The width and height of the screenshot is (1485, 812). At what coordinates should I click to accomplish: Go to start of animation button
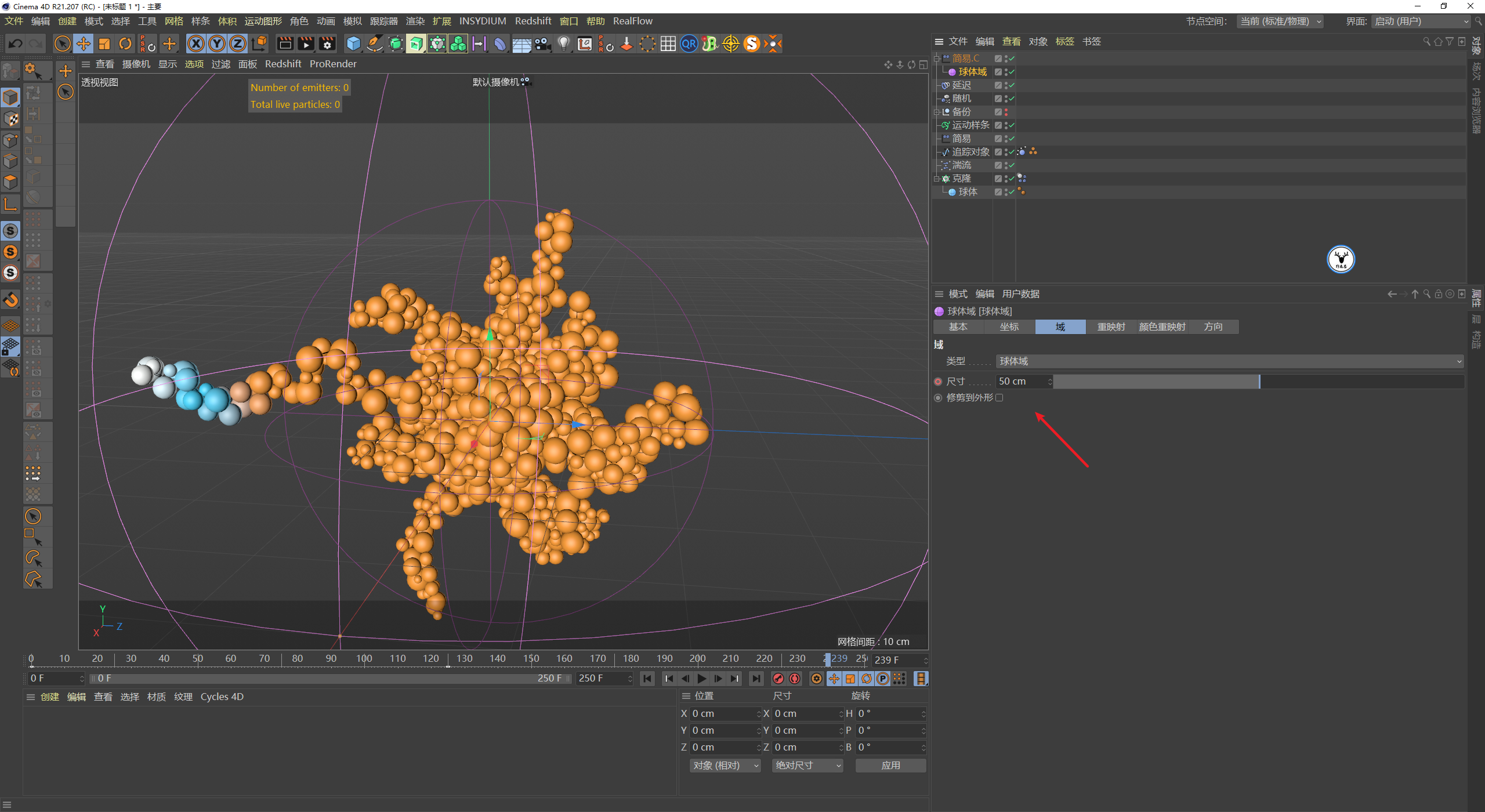[647, 679]
